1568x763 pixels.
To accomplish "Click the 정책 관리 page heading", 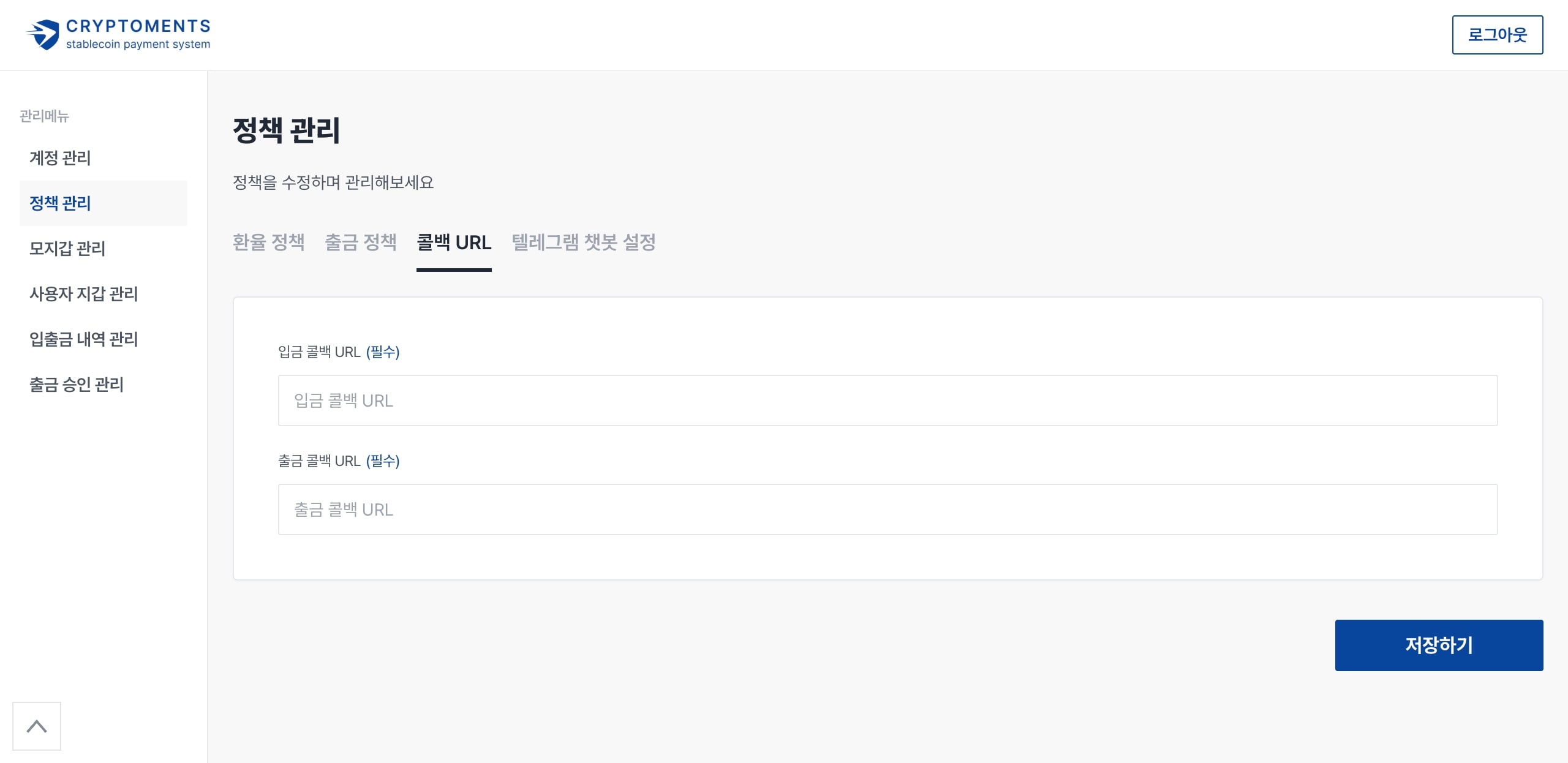I will click(286, 130).
